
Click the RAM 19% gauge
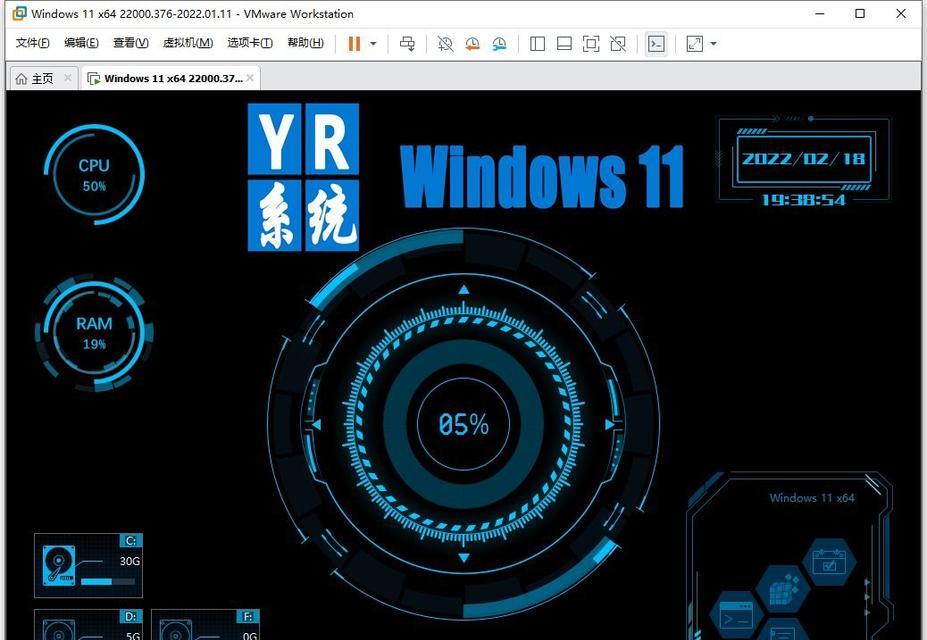tap(94, 333)
